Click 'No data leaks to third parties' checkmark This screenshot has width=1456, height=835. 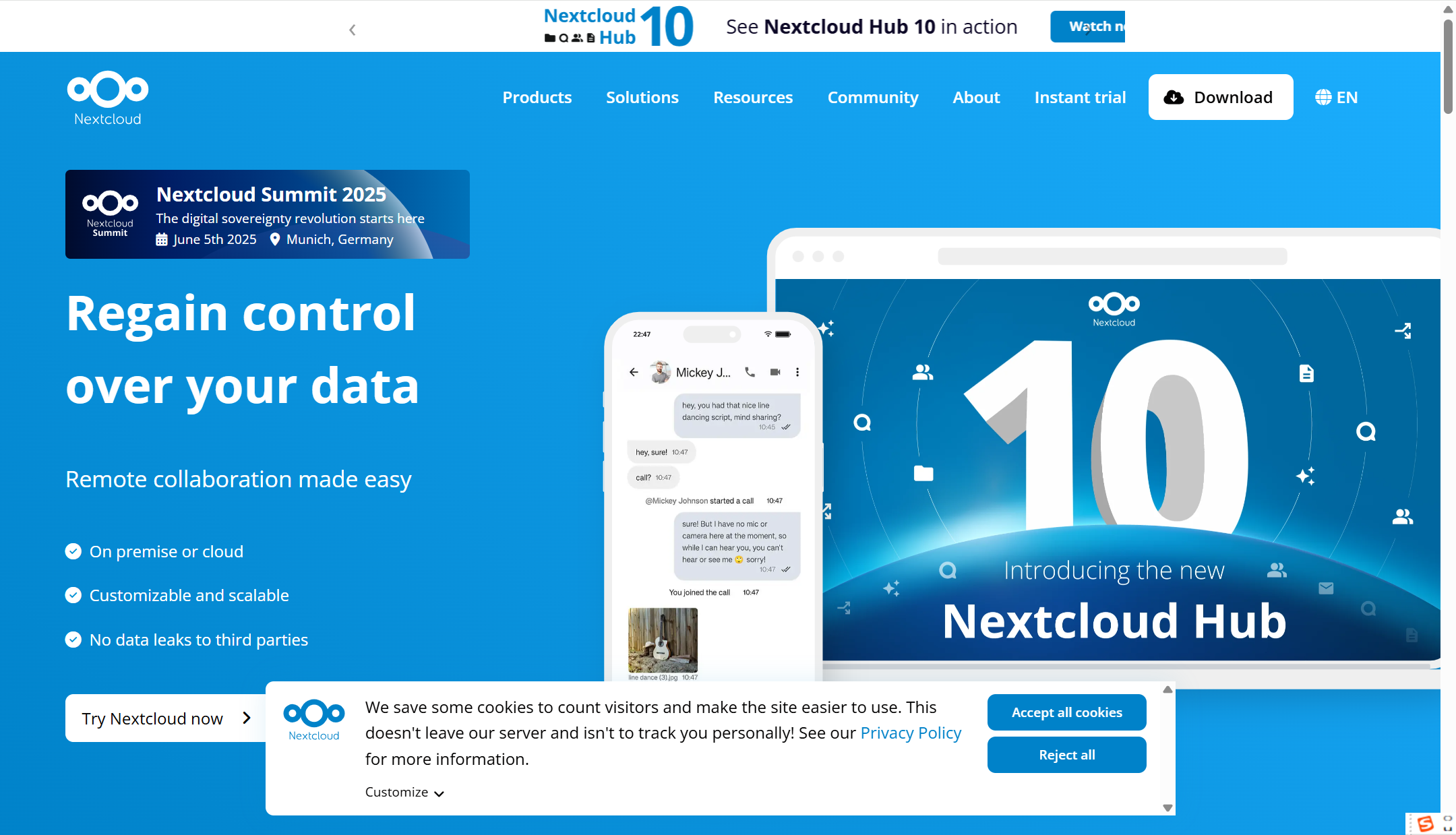pyautogui.click(x=73, y=640)
